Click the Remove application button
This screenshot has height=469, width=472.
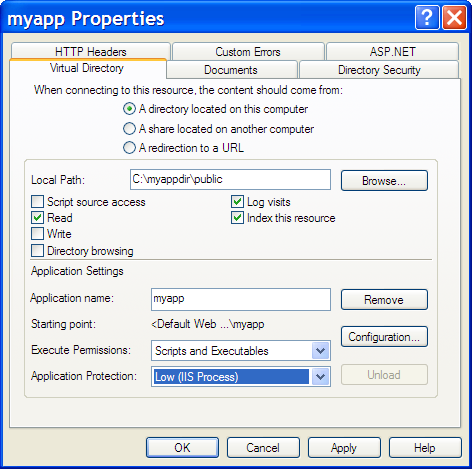384,300
